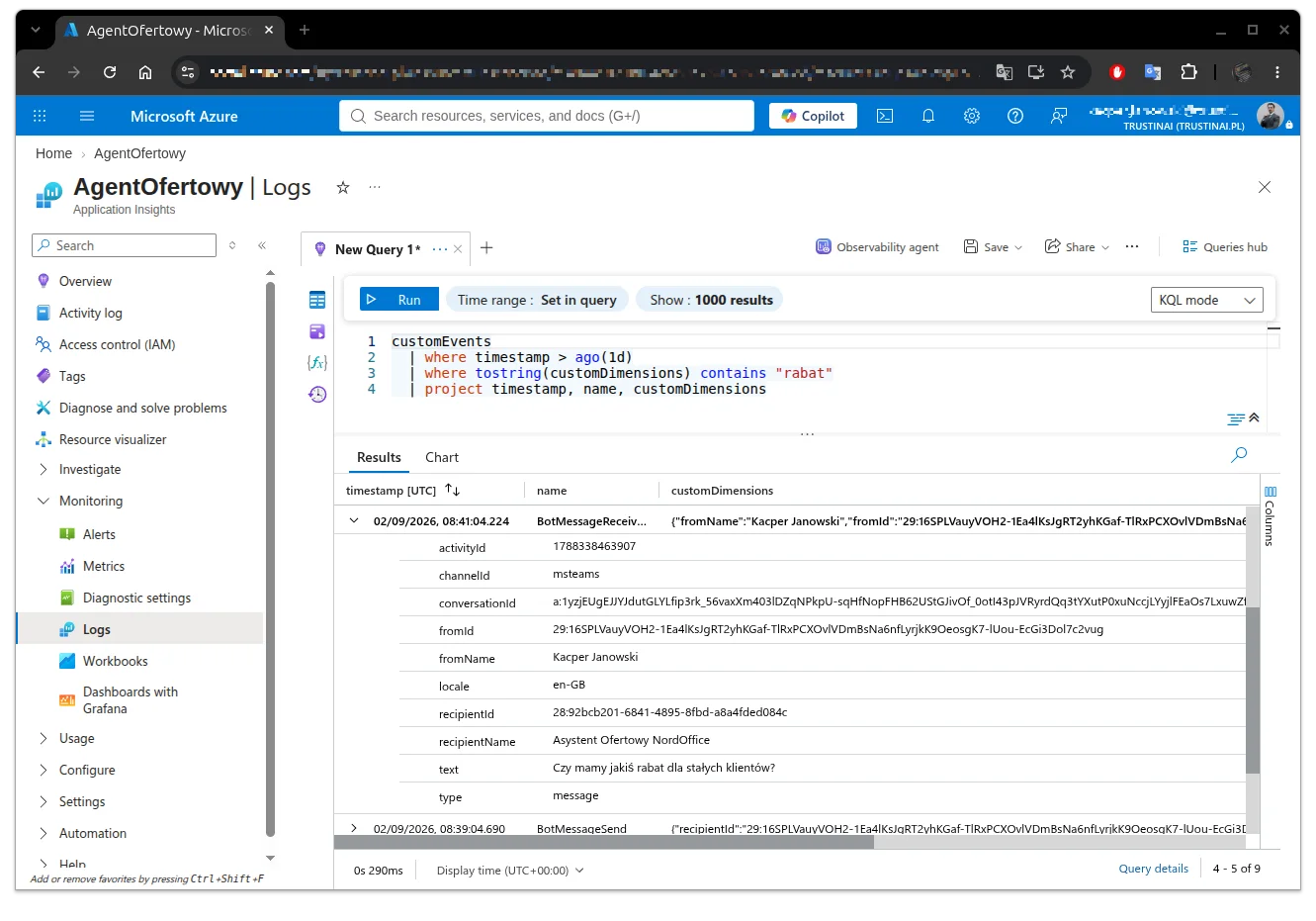Open Alerts under Monitoring

(99, 534)
